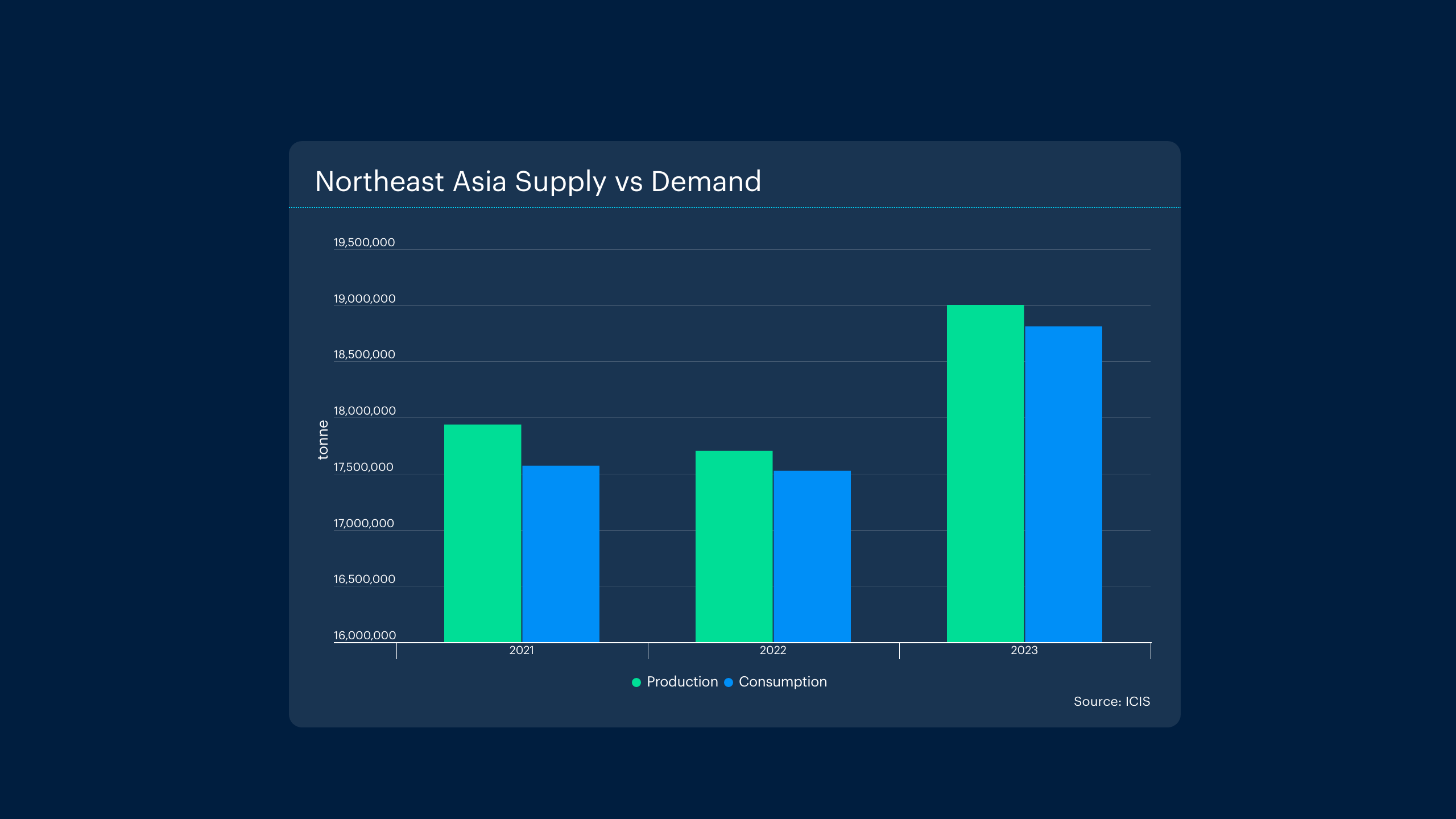The width and height of the screenshot is (1456, 819).
Task: Click the 2023 x-axis label
Action: [1024, 650]
